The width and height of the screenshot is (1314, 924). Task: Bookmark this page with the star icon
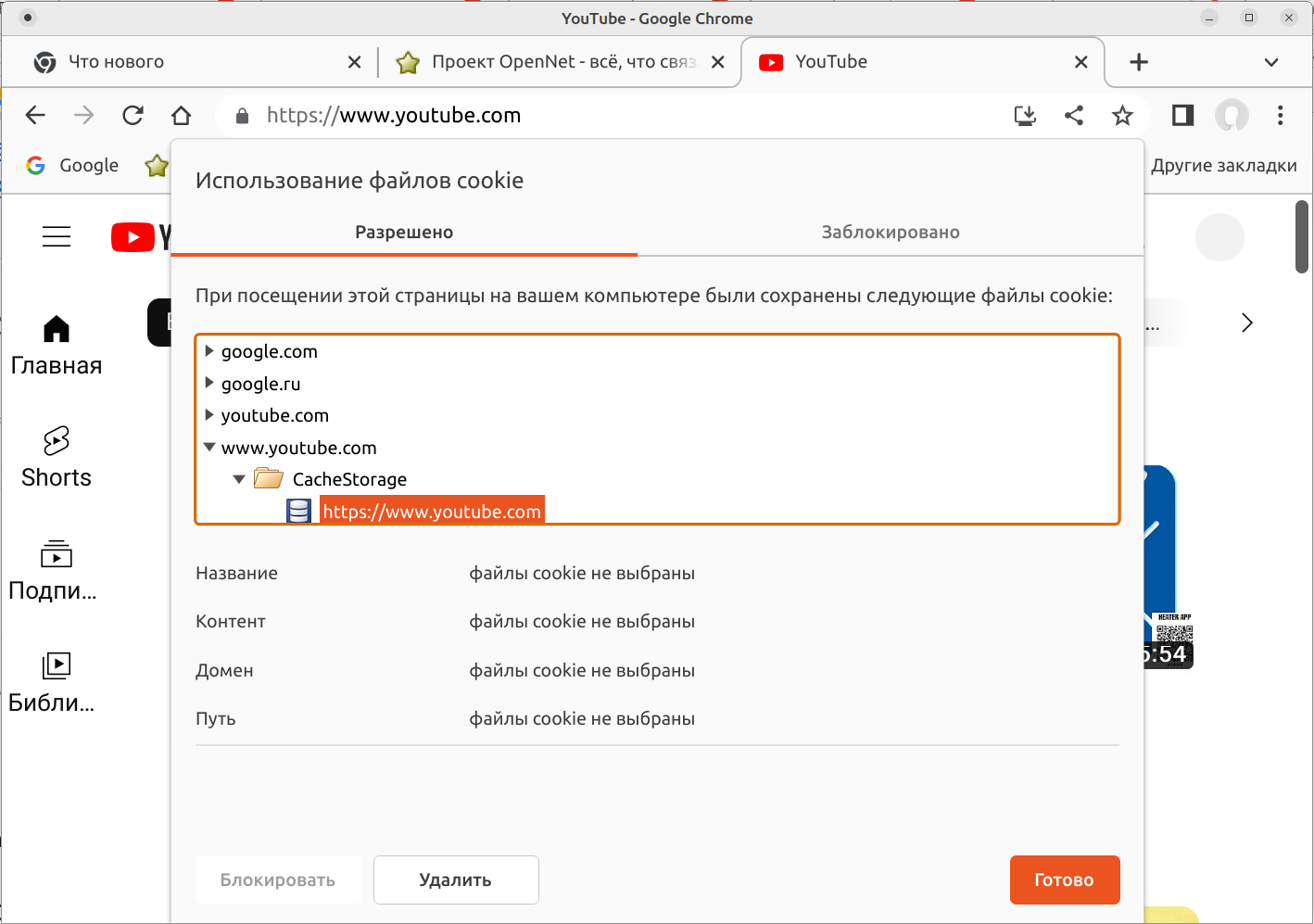[x=1122, y=115]
